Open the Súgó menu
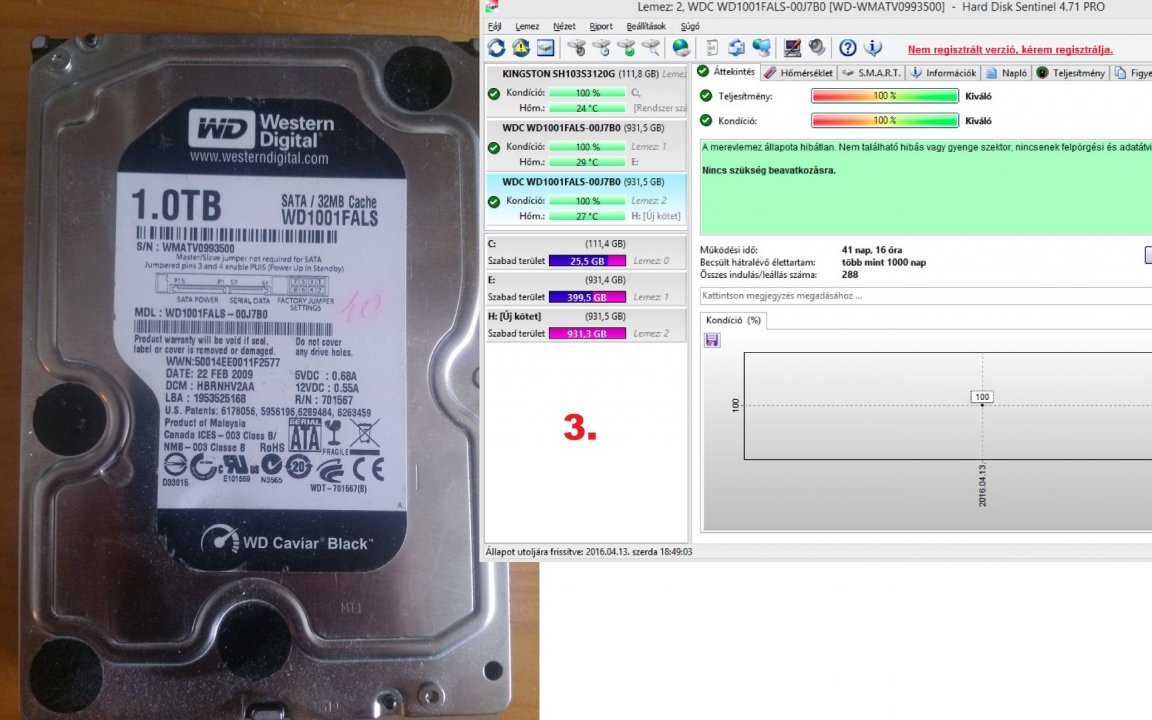This screenshot has width=1152, height=720. [x=690, y=26]
